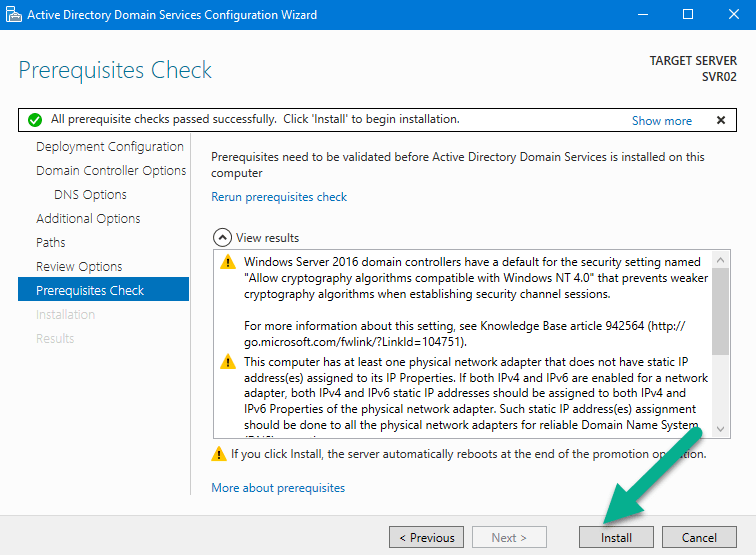
Task: Click the results scrollbar down arrow
Action: [x=721, y=429]
